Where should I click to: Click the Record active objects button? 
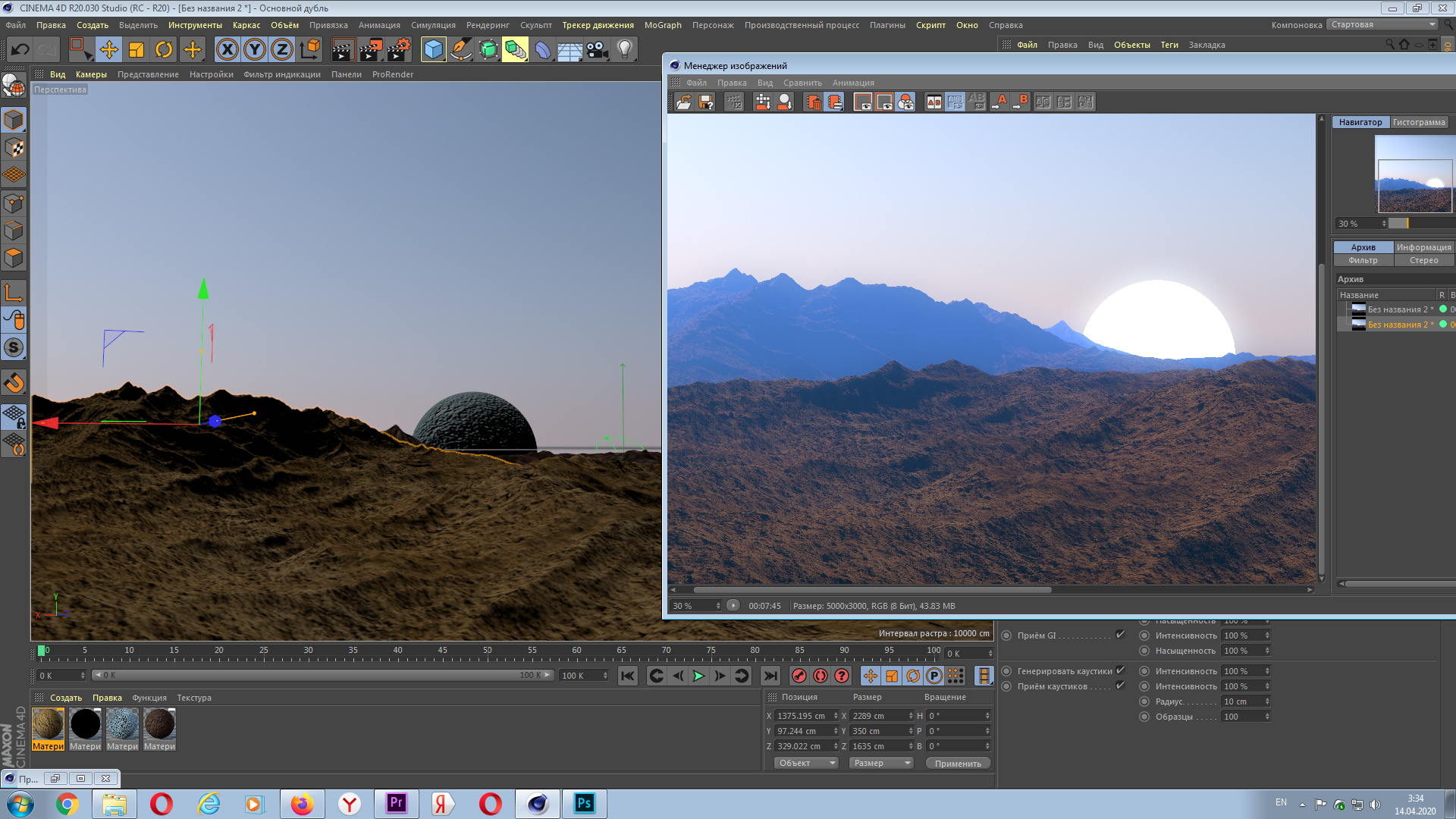tap(799, 676)
